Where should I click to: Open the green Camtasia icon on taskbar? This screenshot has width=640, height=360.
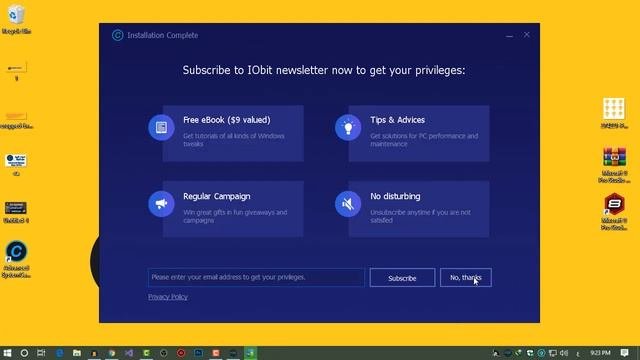point(147,353)
